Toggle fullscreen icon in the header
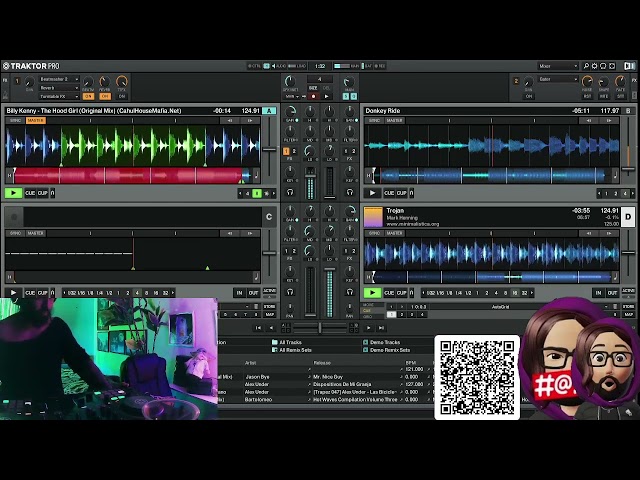The height and width of the screenshot is (480, 640). (x=612, y=66)
